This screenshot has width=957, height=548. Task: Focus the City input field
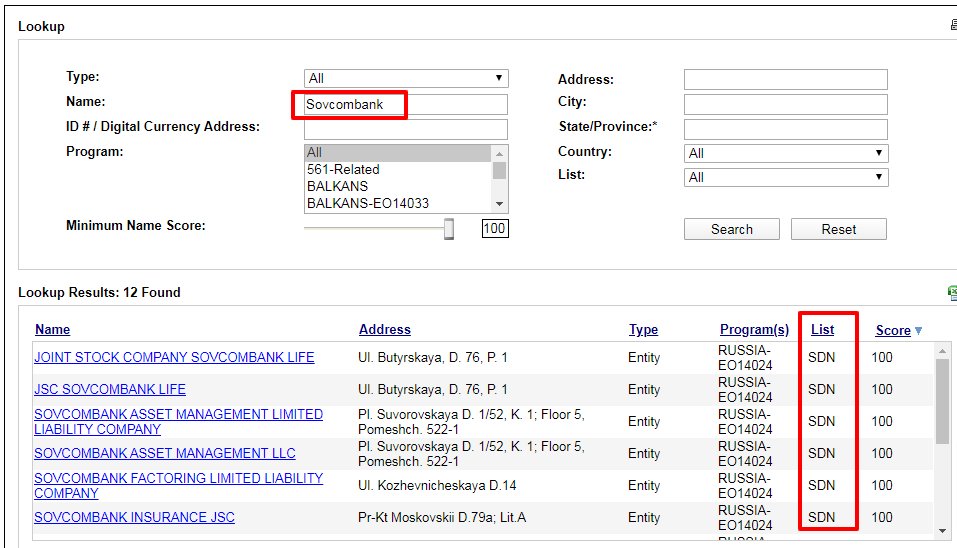(785, 104)
